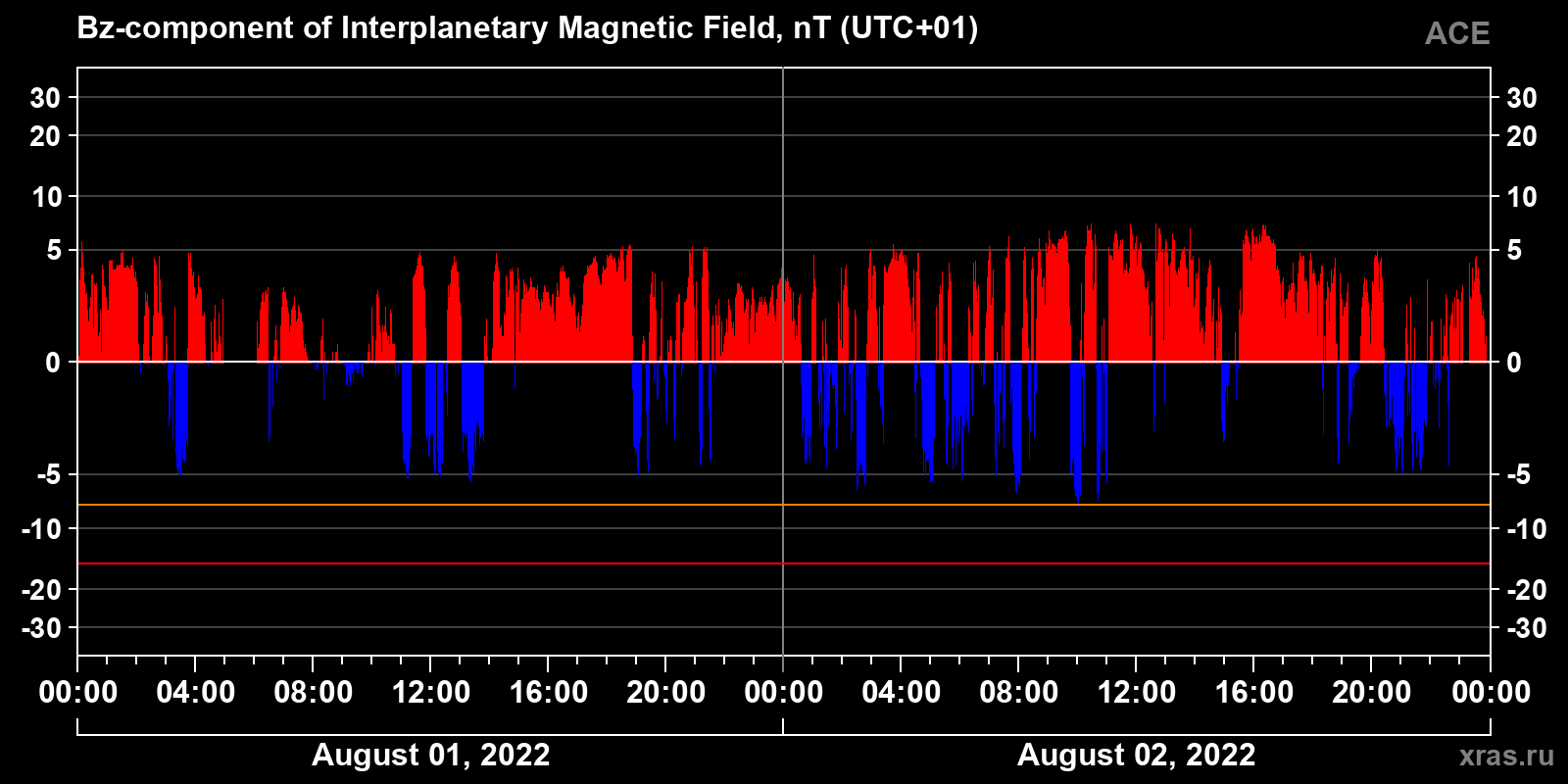Click the xras.ru site label

1506,756
